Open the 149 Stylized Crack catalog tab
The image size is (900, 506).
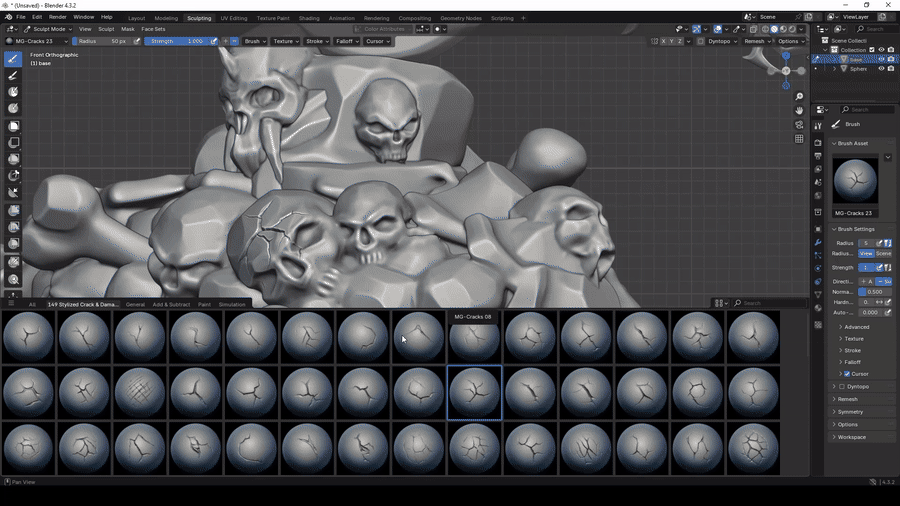click(x=83, y=305)
